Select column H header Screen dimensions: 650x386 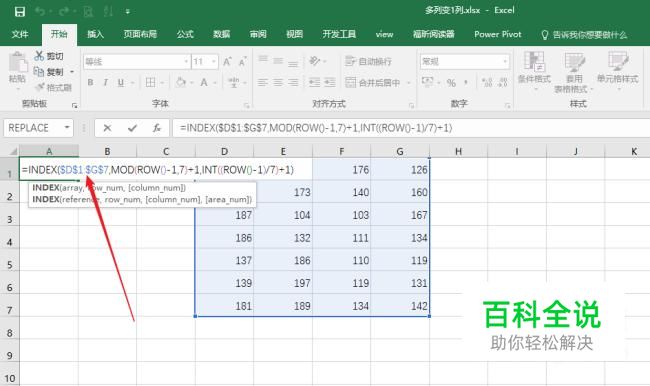pyautogui.click(x=458, y=151)
